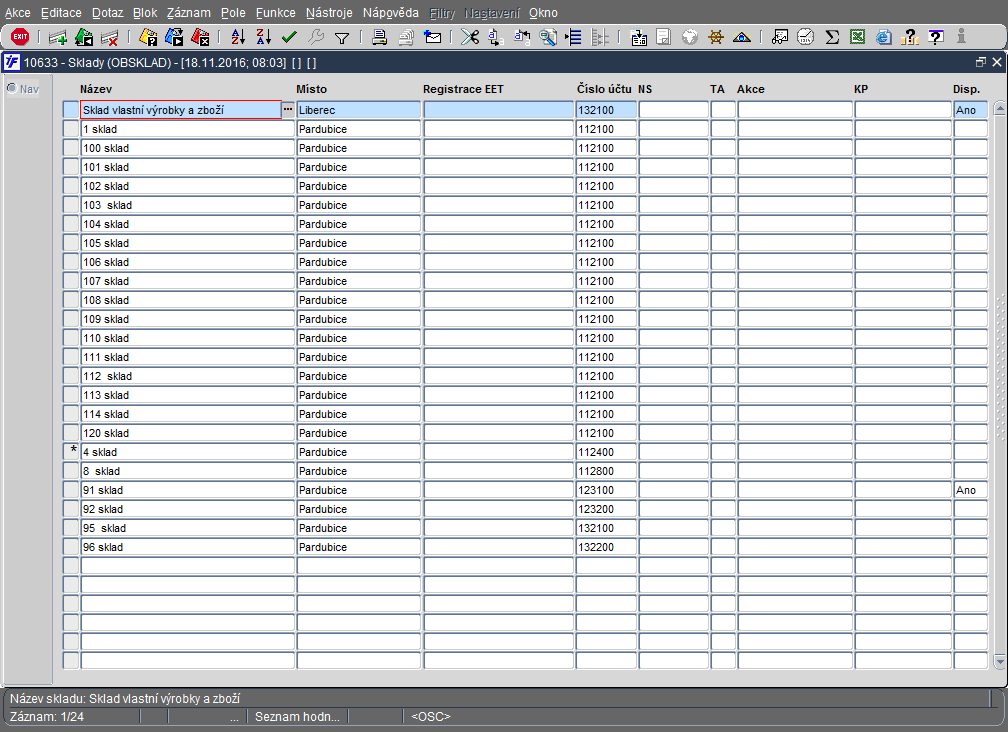Insert a new record with the green plus icon
1008x732 pixels.
coord(58,38)
